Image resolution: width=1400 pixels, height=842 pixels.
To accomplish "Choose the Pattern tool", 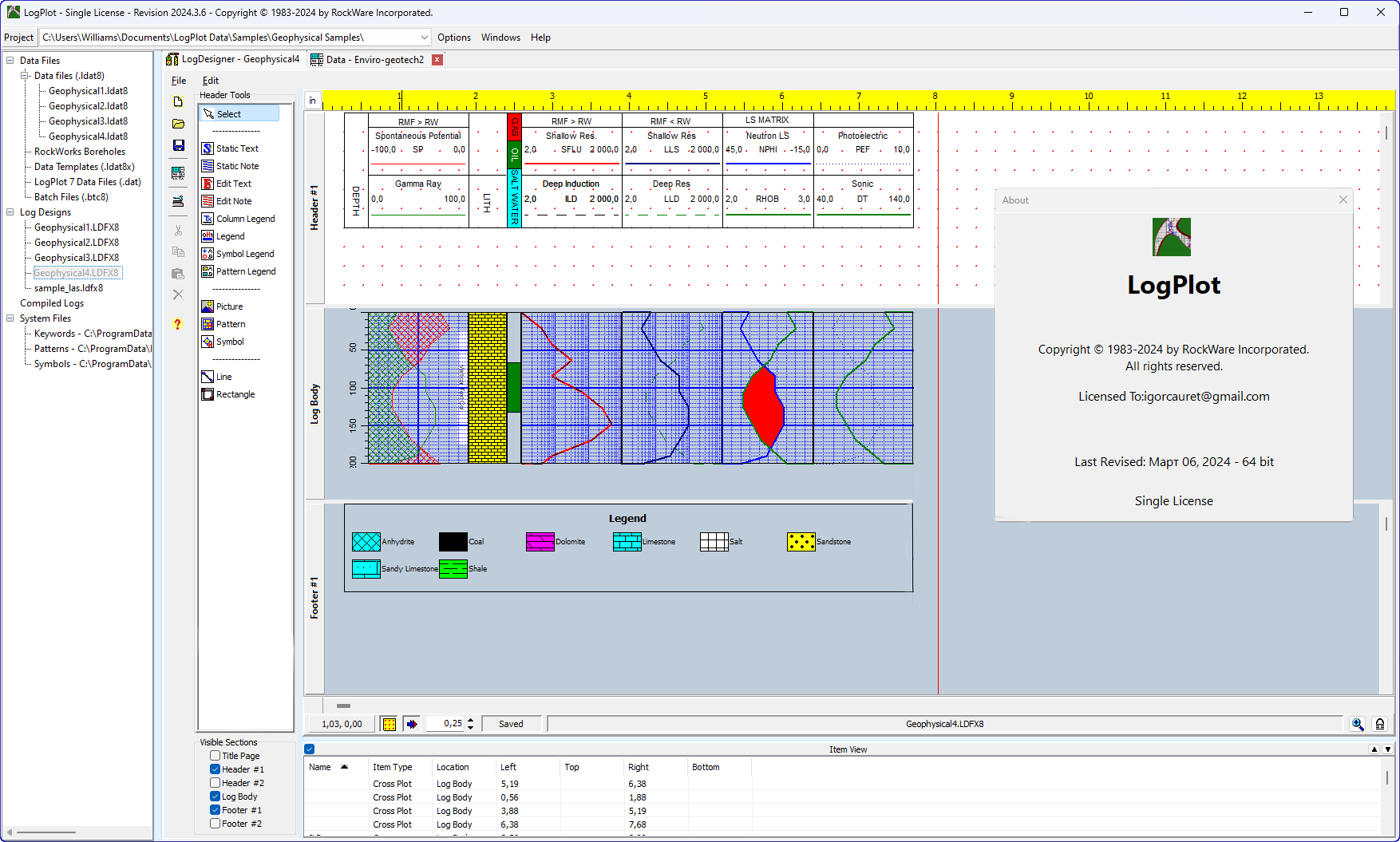I will coord(223,324).
